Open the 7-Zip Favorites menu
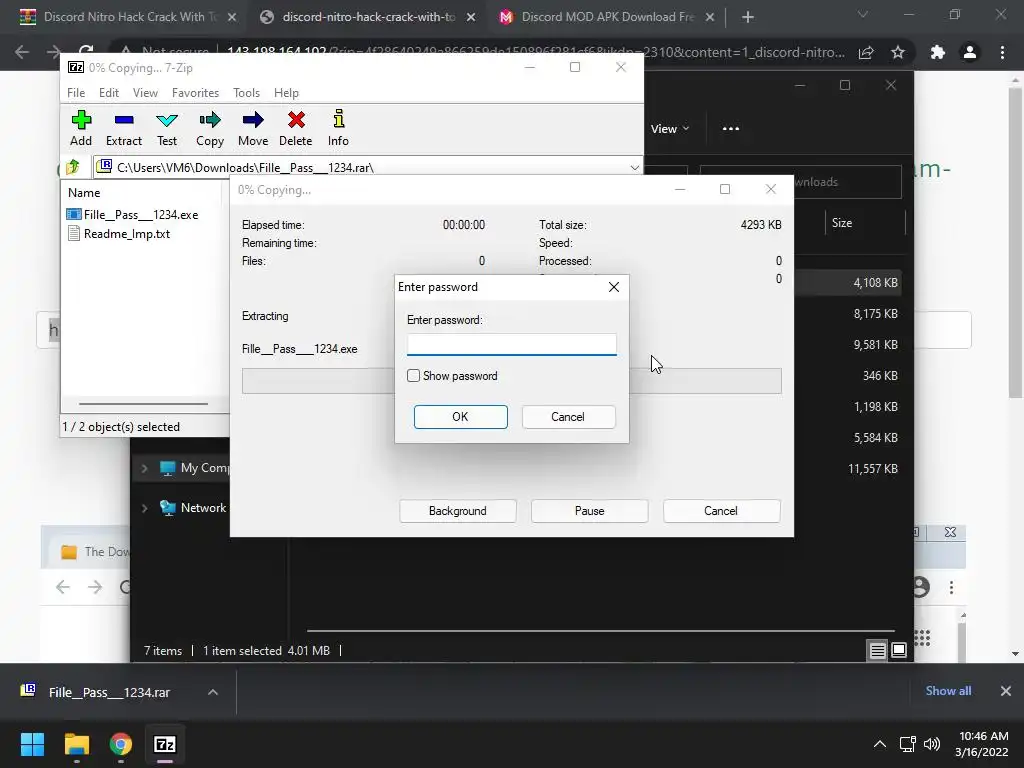The height and width of the screenshot is (768, 1024). (x=195, y=93)
